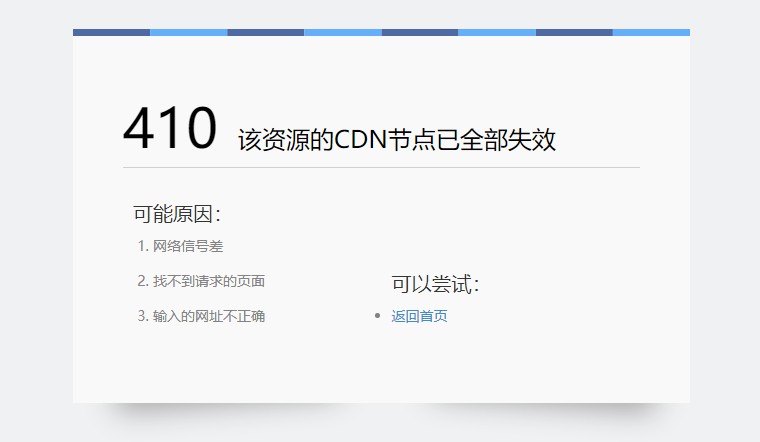Click the sixth top stripe segment, light blue
The width and height of the screenshot is (760, 442).
pos(496,32)
